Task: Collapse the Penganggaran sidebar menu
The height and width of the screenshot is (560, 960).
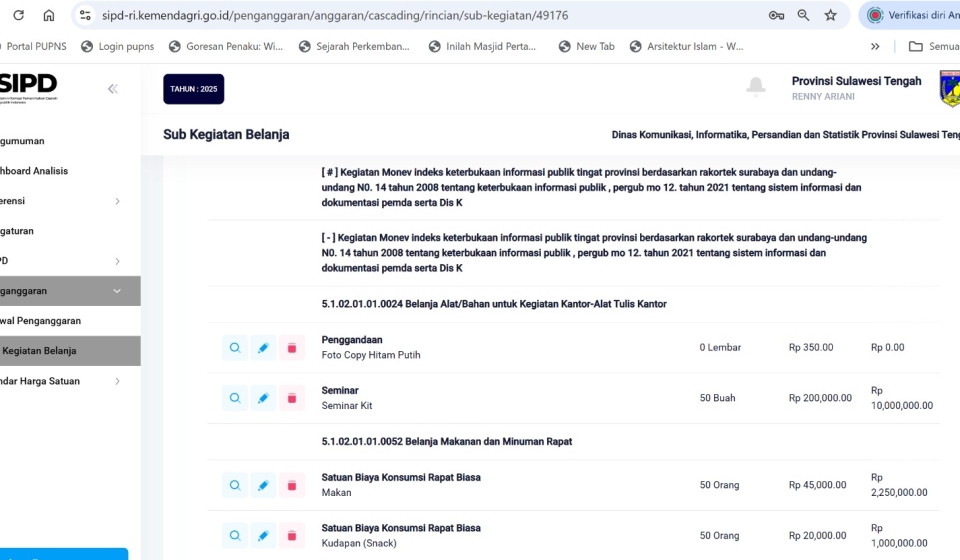Action: [x=117, y=291]
